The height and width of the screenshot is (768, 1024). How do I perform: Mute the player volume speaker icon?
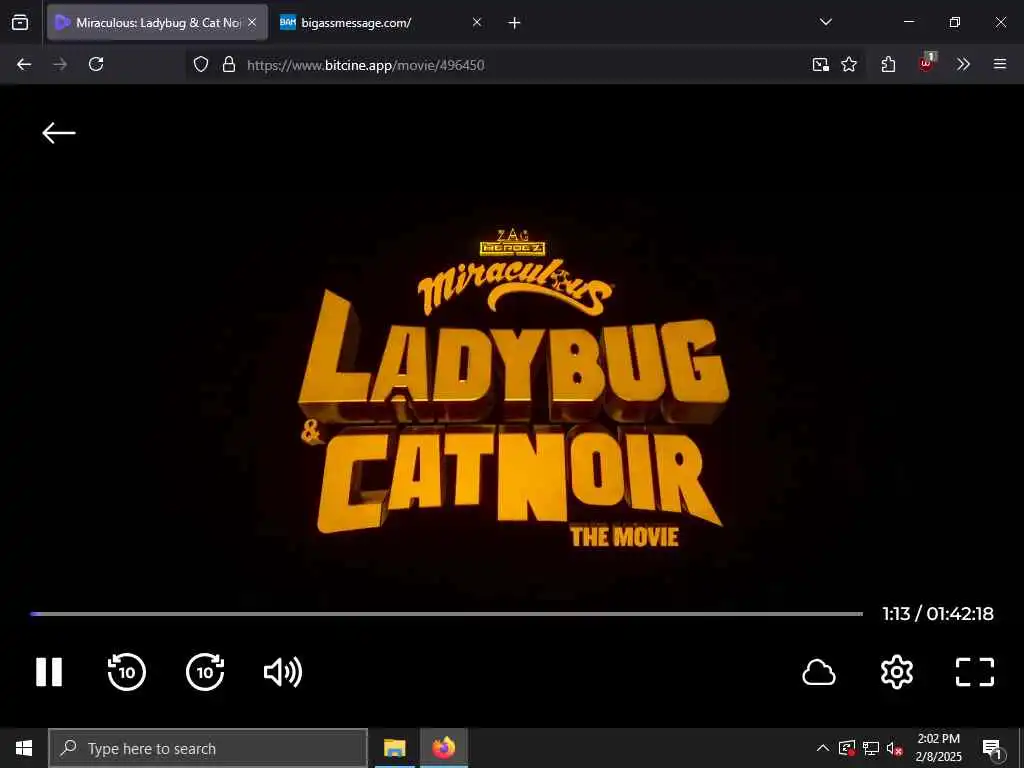[x=283, y=672]
